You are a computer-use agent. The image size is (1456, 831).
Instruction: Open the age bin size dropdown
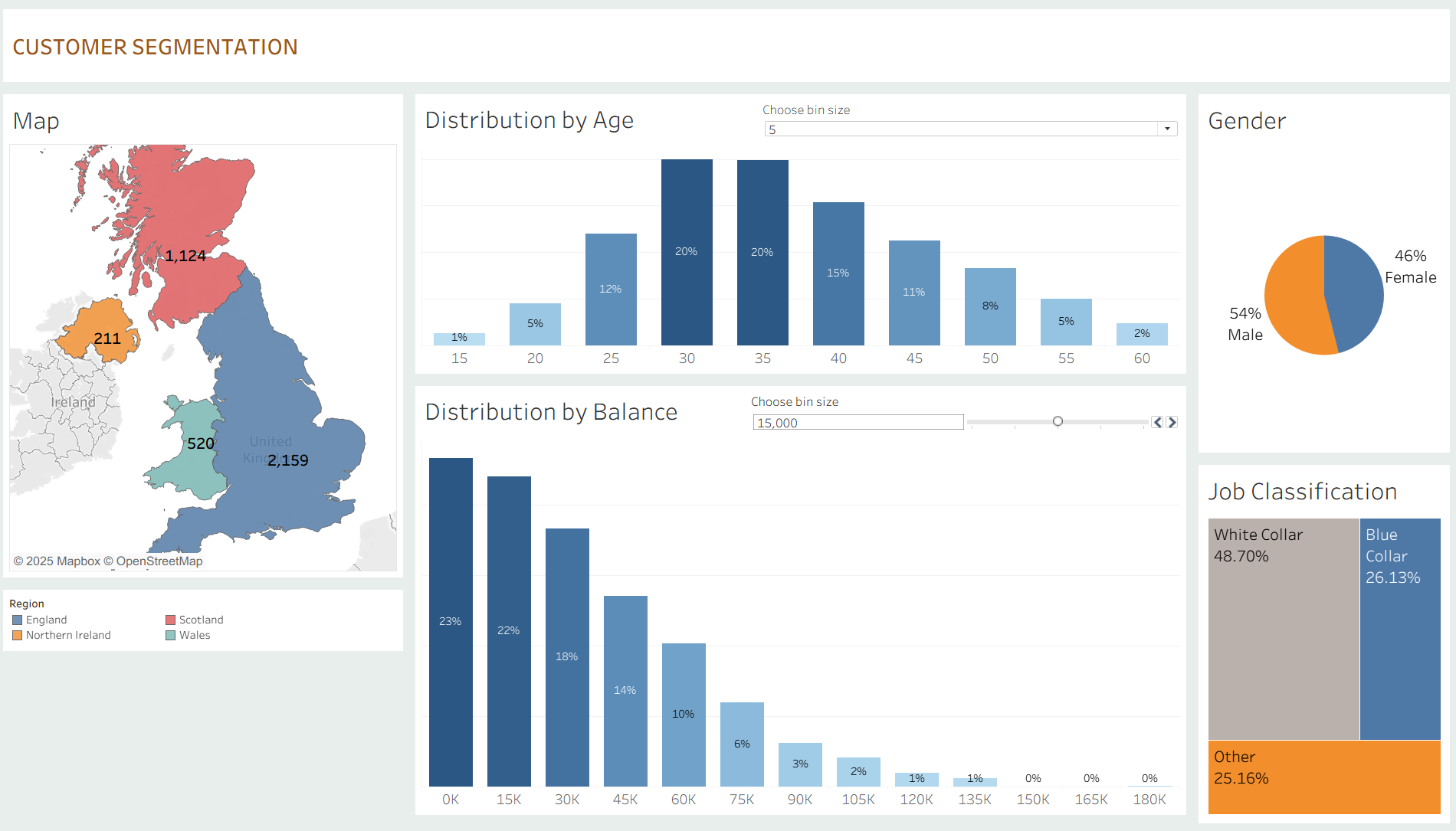point(1167,129)
